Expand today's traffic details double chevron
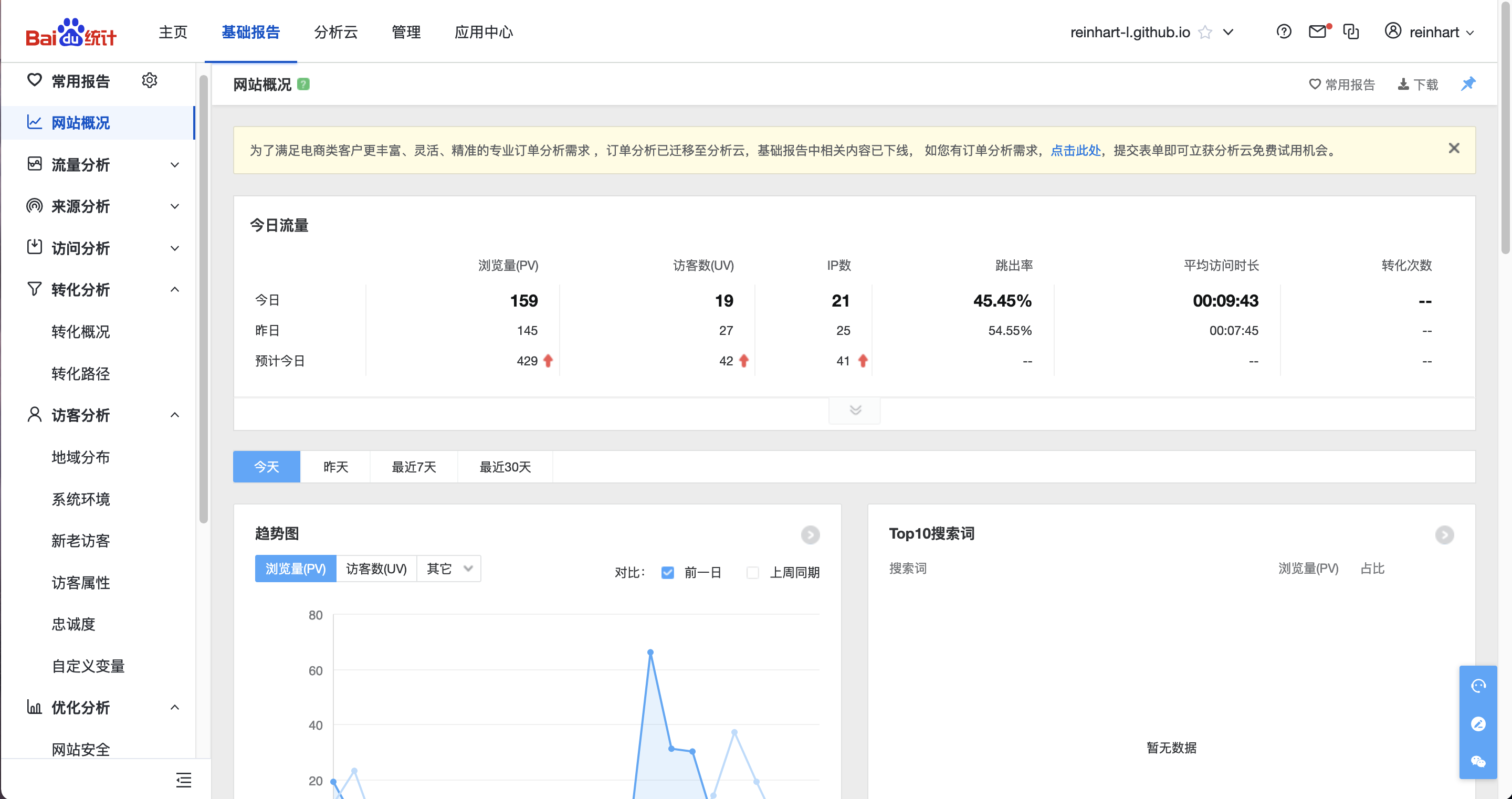This screenshot has width=1512, height=799. [855, 410]
